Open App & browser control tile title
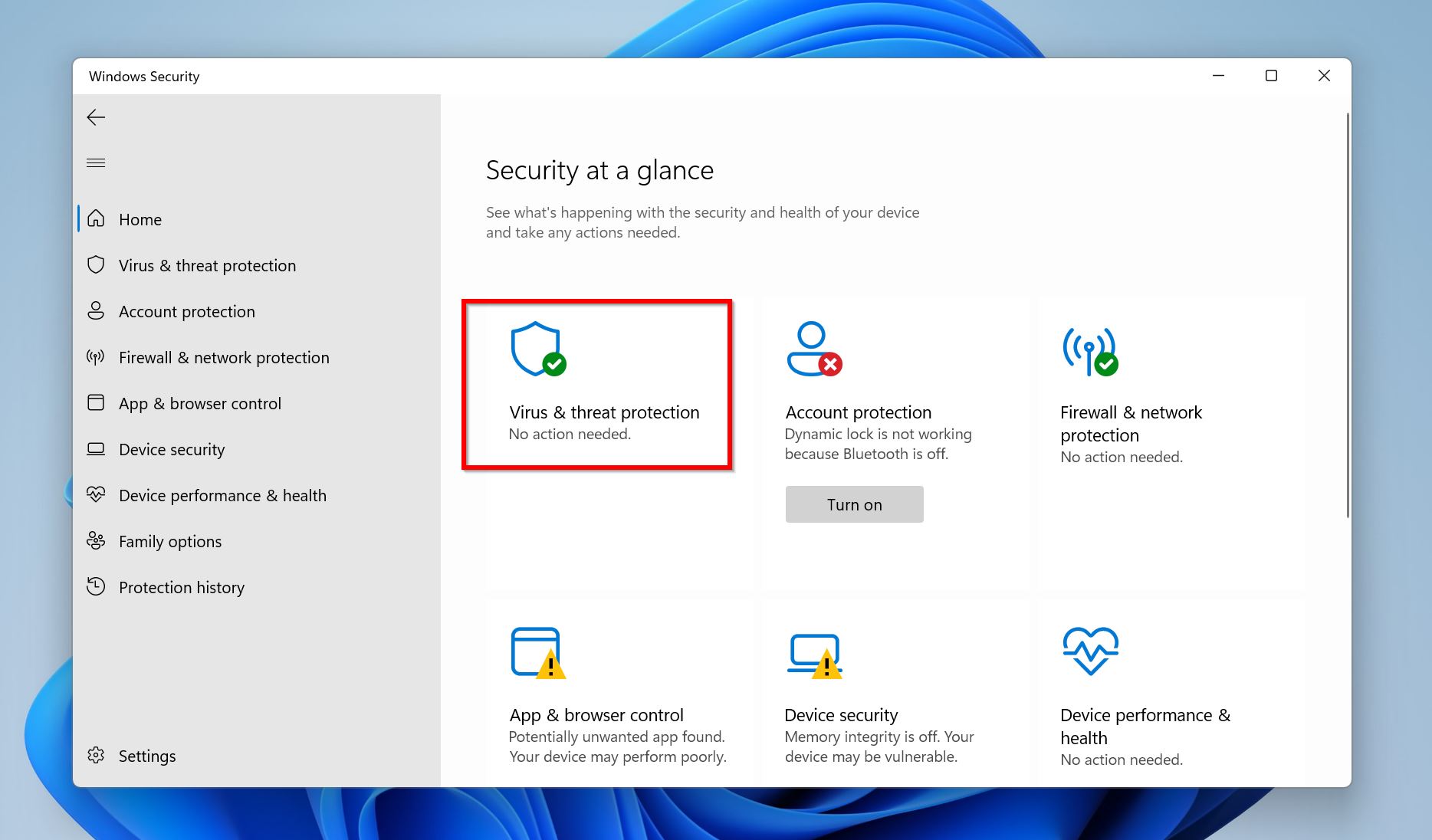 tap(596, 715)
